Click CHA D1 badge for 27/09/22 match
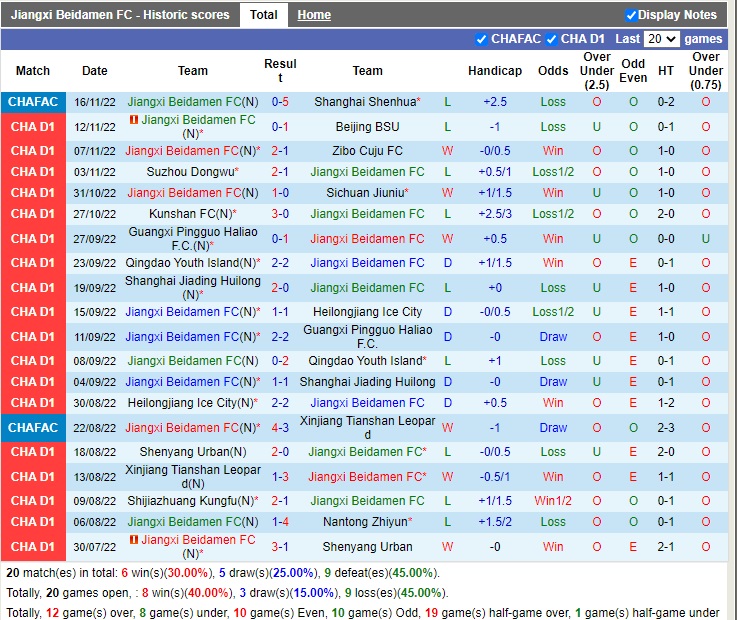The image size is (737, 620). (x=33, y=239)
